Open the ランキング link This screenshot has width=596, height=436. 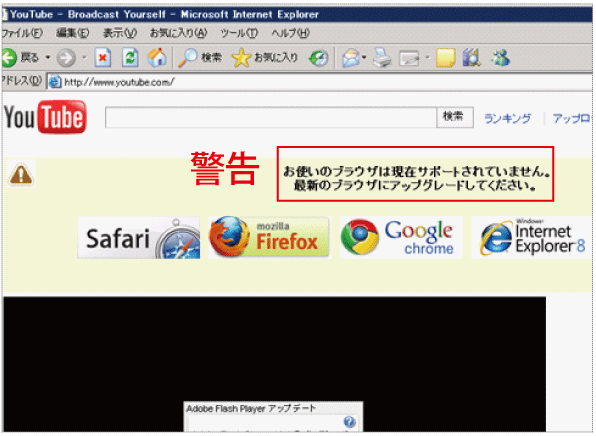tap(507, 119)
